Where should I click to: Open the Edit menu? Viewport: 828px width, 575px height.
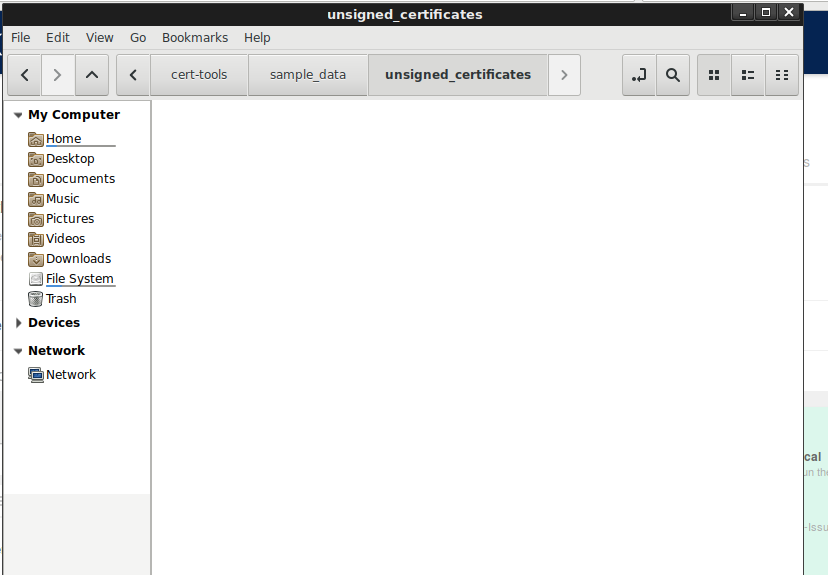tap(58, 38)
